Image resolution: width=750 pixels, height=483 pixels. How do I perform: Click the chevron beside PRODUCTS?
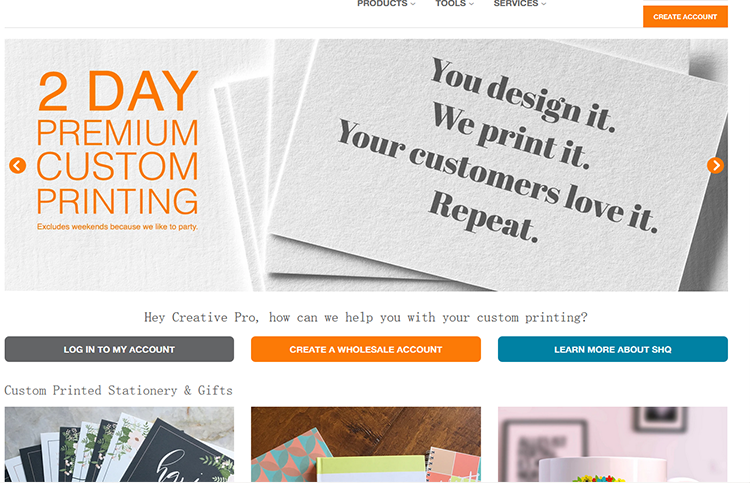[x=413, y=4]
